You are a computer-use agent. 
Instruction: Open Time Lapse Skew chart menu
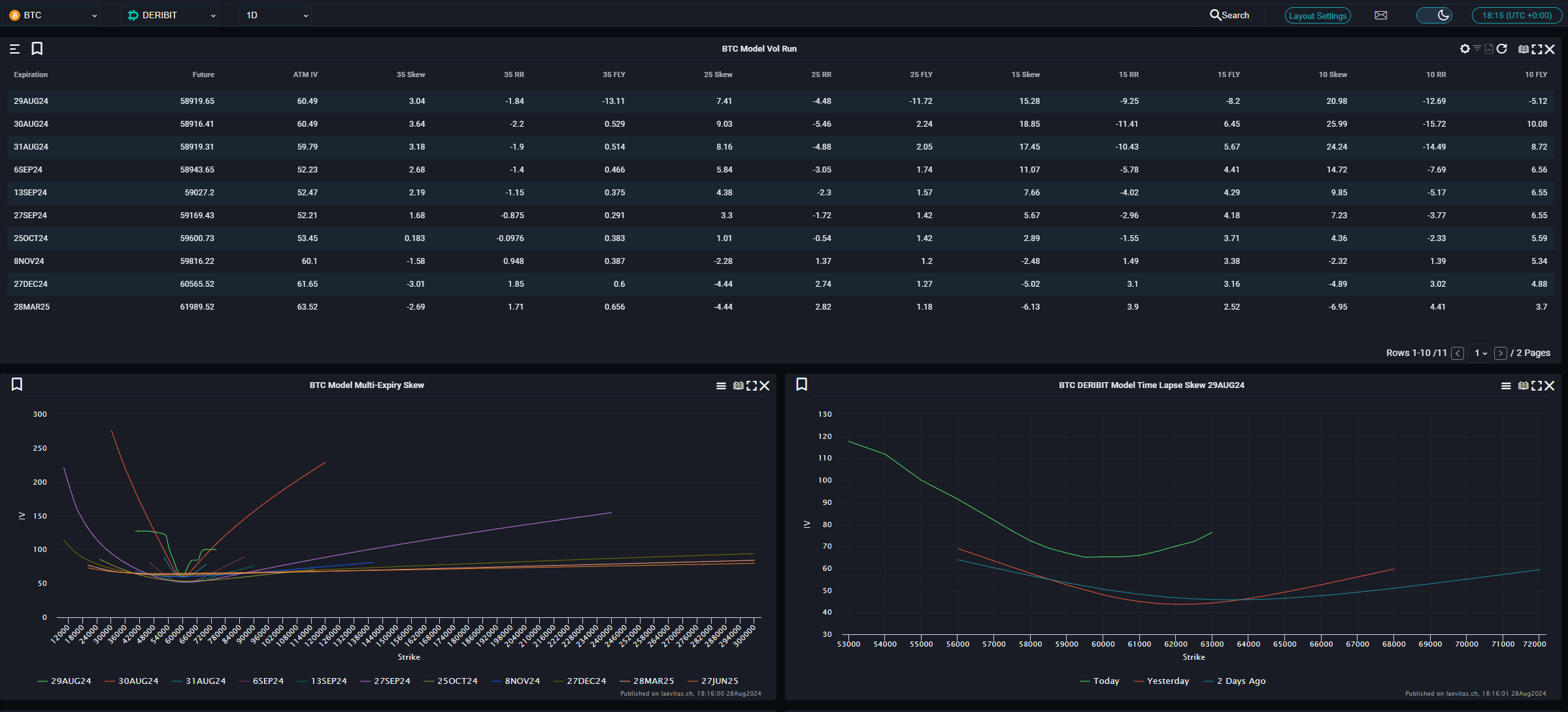pyautogui.click(x=1506, y=386)
